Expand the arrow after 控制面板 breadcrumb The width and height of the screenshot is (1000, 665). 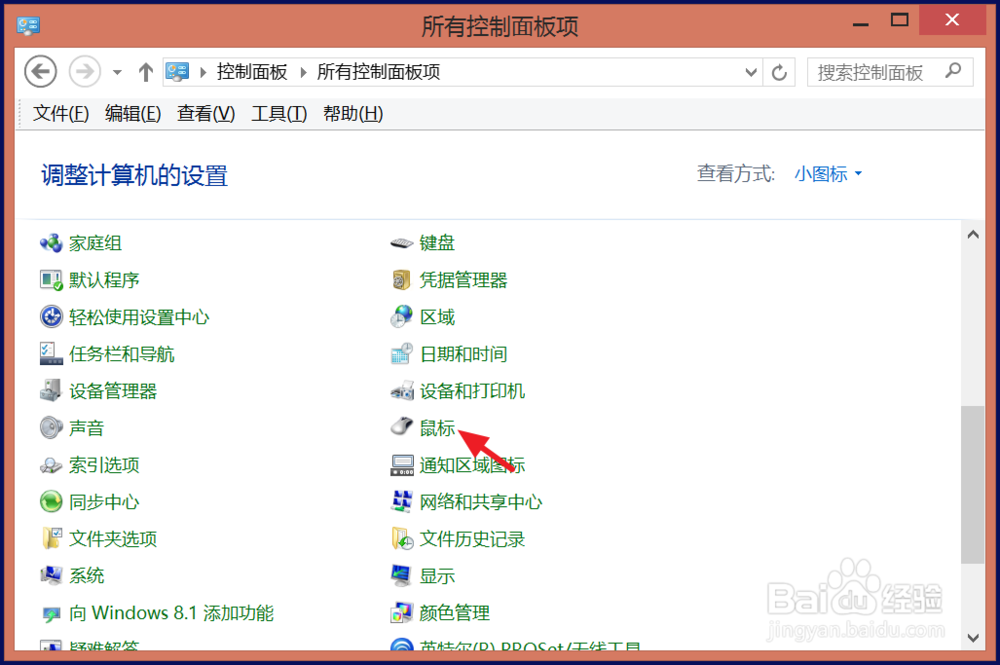click(x=303, y=73)
